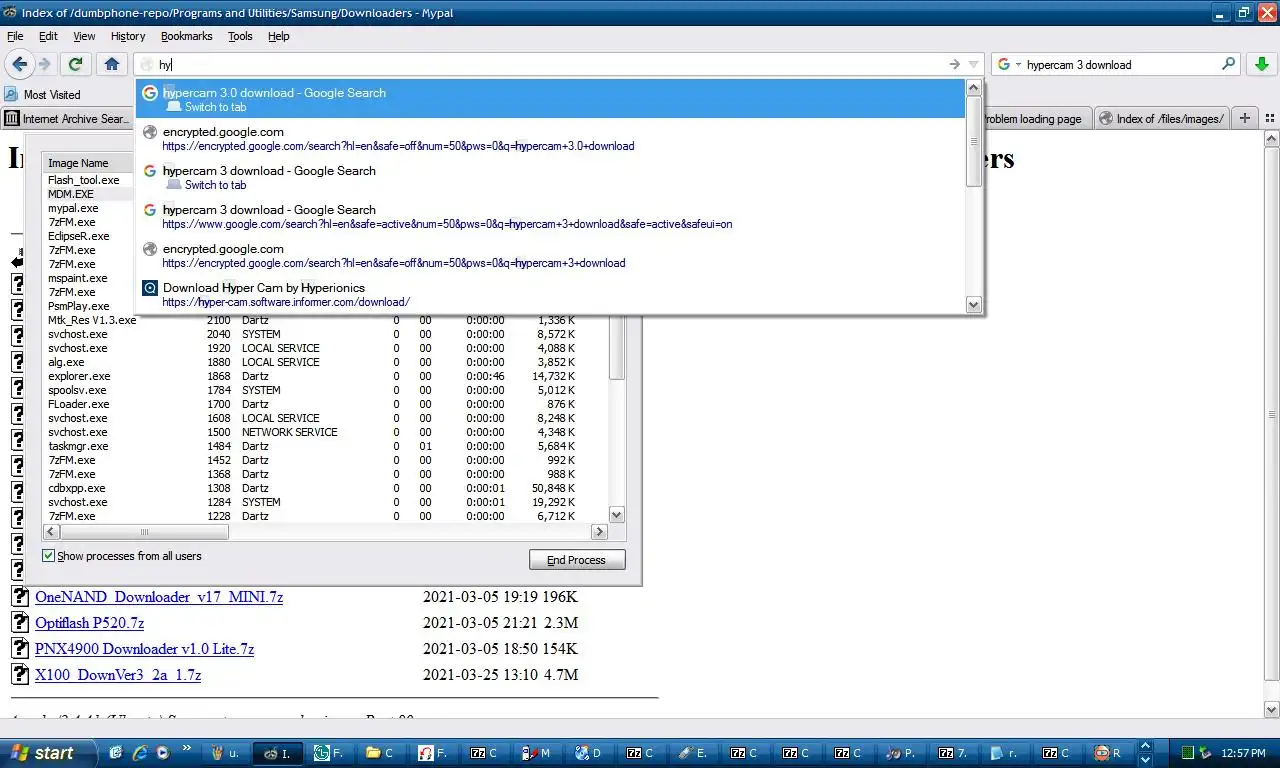1280x768 pixels.
Task: Launch Internet Explorer from Quick Launch
Action: click(x=140, y=753)
